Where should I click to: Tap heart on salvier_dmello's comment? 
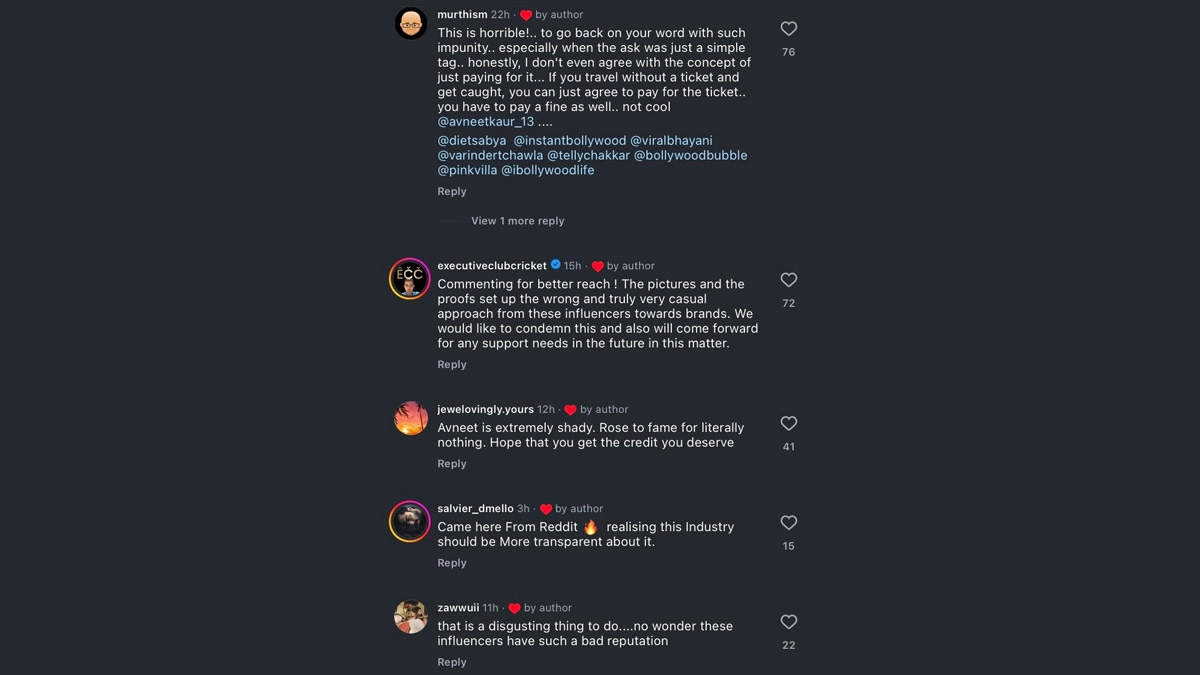tap(788, 523)
